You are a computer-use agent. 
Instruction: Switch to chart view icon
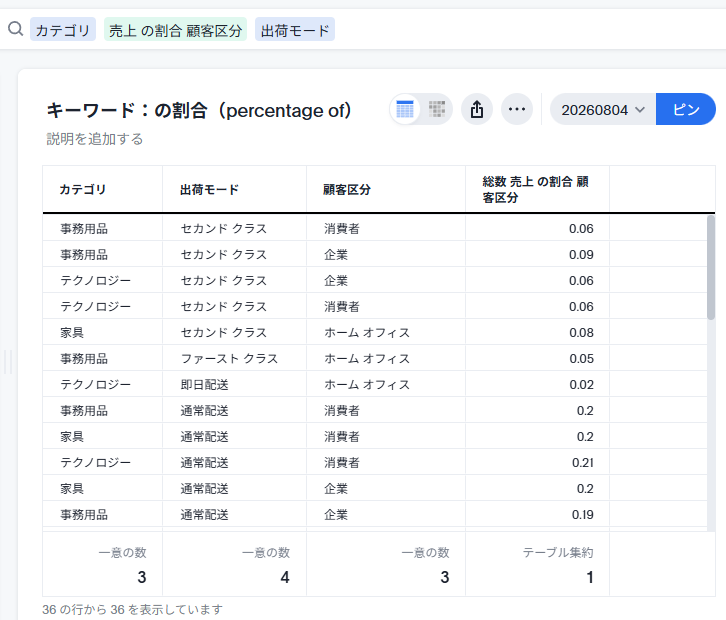437,109
